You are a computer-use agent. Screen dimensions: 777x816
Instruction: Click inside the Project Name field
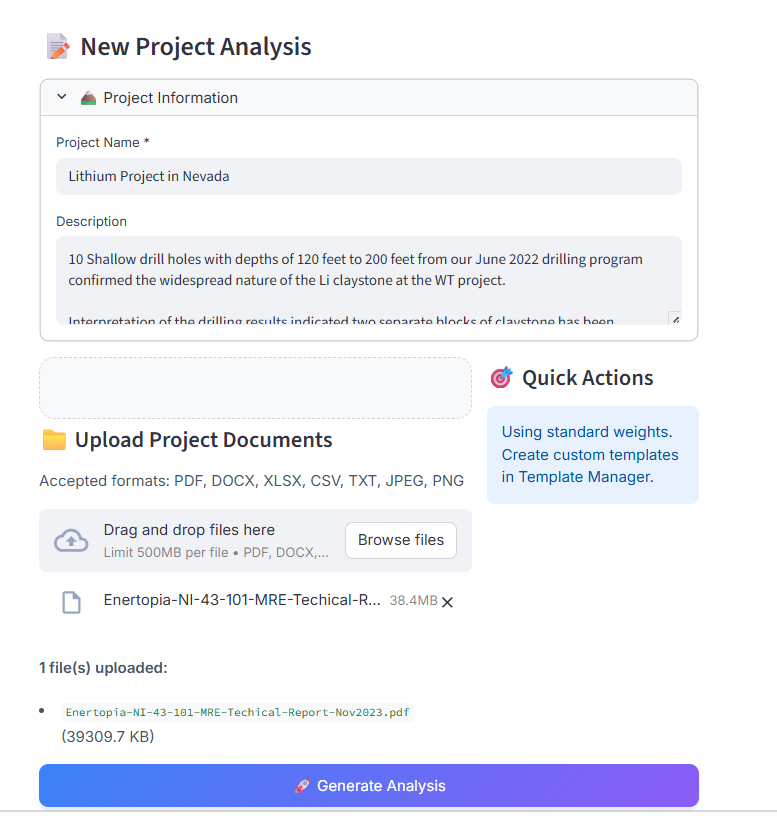[368, 176]
